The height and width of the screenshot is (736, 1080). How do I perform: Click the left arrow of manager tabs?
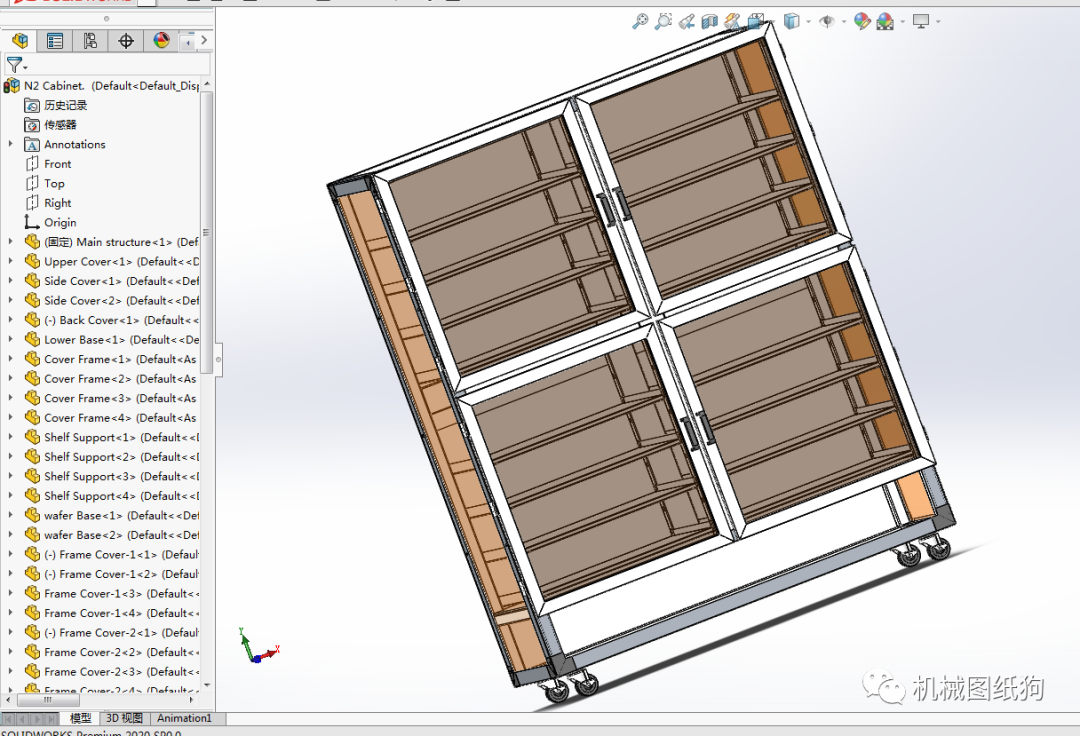click(x=188, y=42)
